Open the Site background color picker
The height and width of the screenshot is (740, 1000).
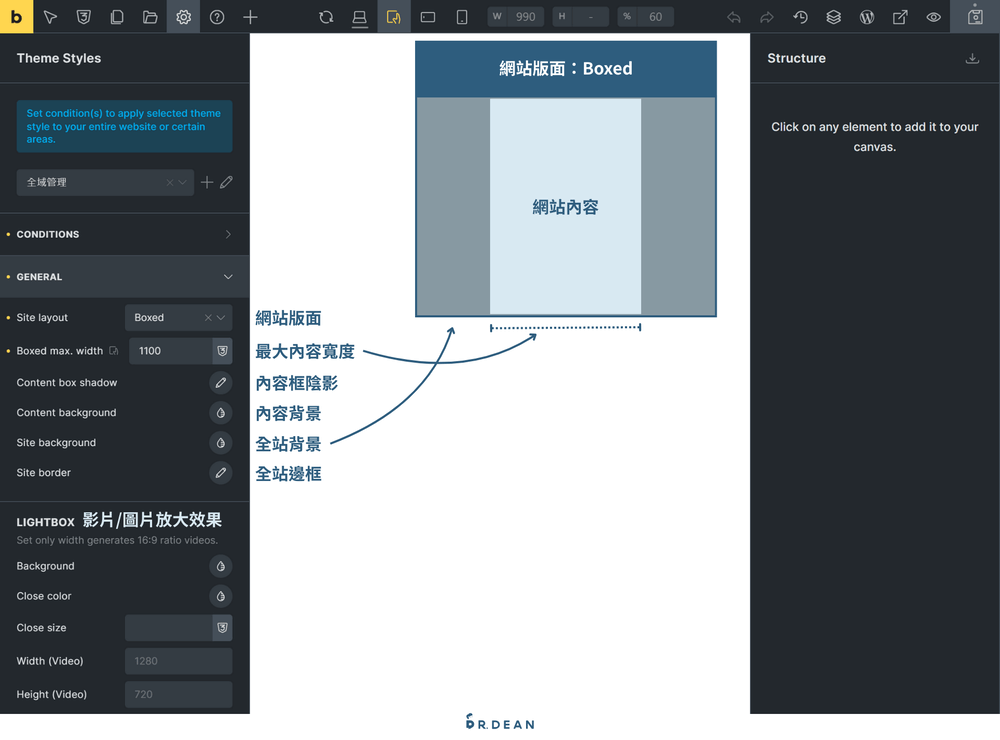[x=221, y=443]
